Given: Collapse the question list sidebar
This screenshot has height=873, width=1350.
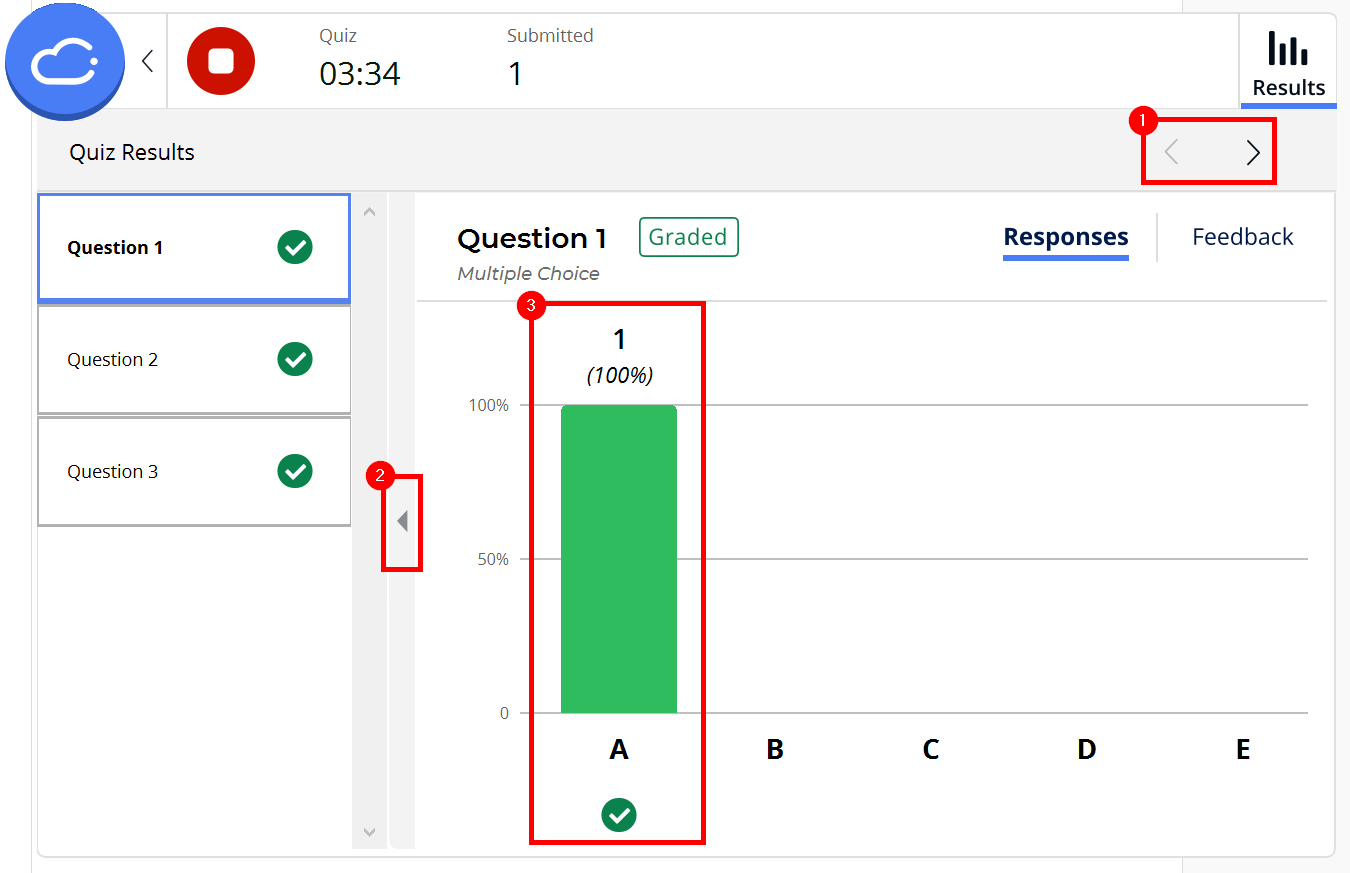Looking at the screenshot, I should 402,521.
